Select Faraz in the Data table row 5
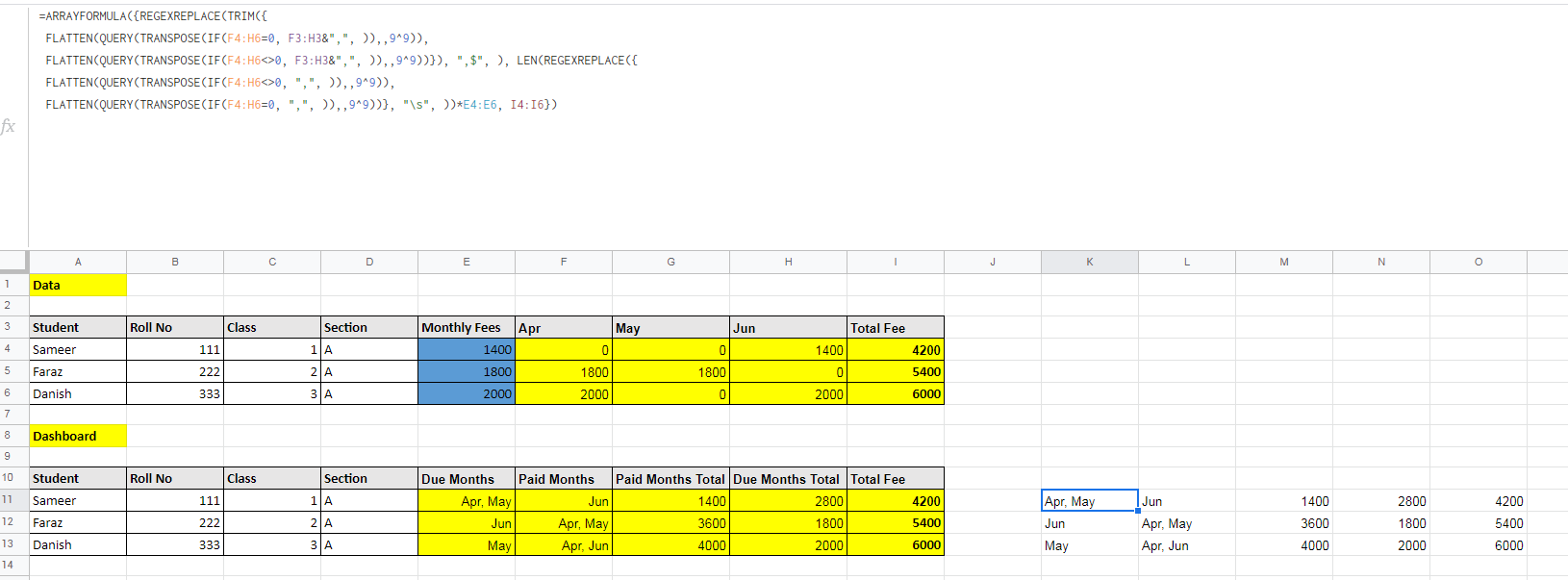This screenshot has width=1568, height=580. click(x=78, y=372)
